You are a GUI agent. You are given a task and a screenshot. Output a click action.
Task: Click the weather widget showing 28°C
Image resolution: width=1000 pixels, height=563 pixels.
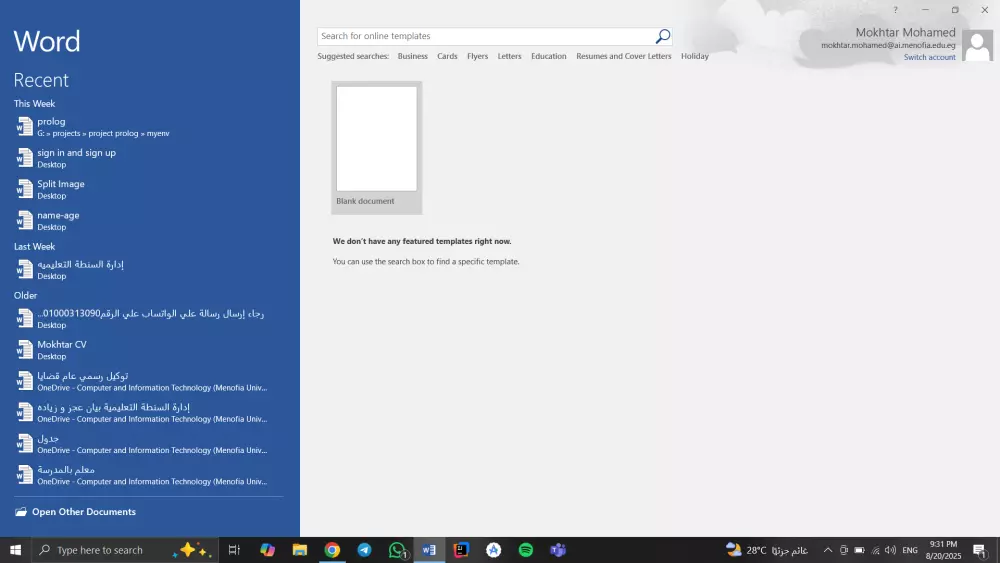click(x=767, y=550)
